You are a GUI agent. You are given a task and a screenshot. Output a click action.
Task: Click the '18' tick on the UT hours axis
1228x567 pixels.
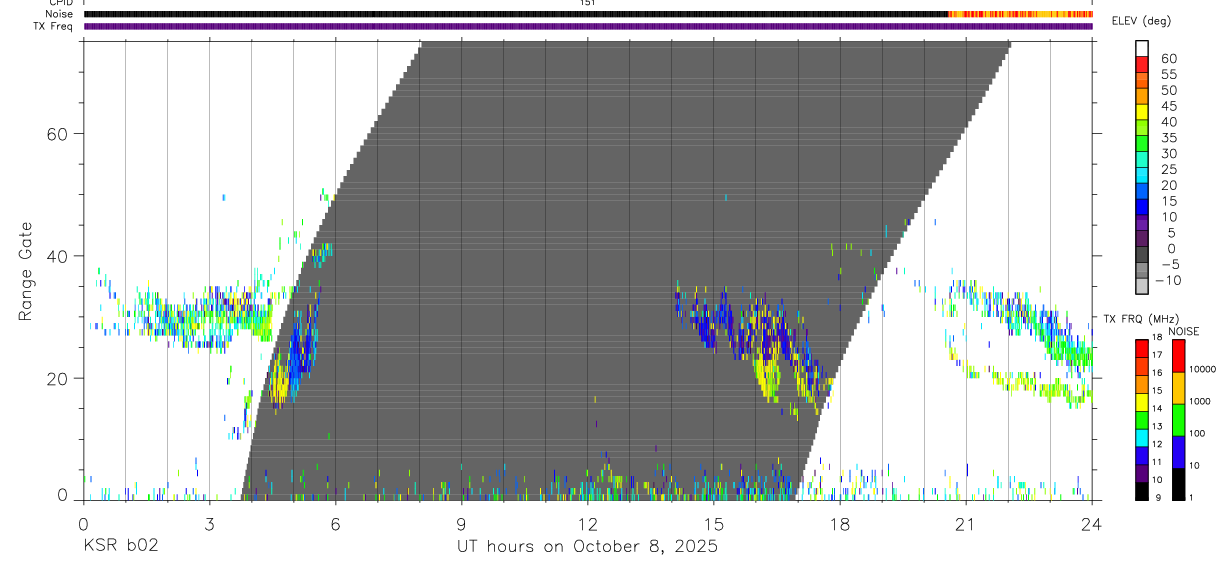pos(840,524)
